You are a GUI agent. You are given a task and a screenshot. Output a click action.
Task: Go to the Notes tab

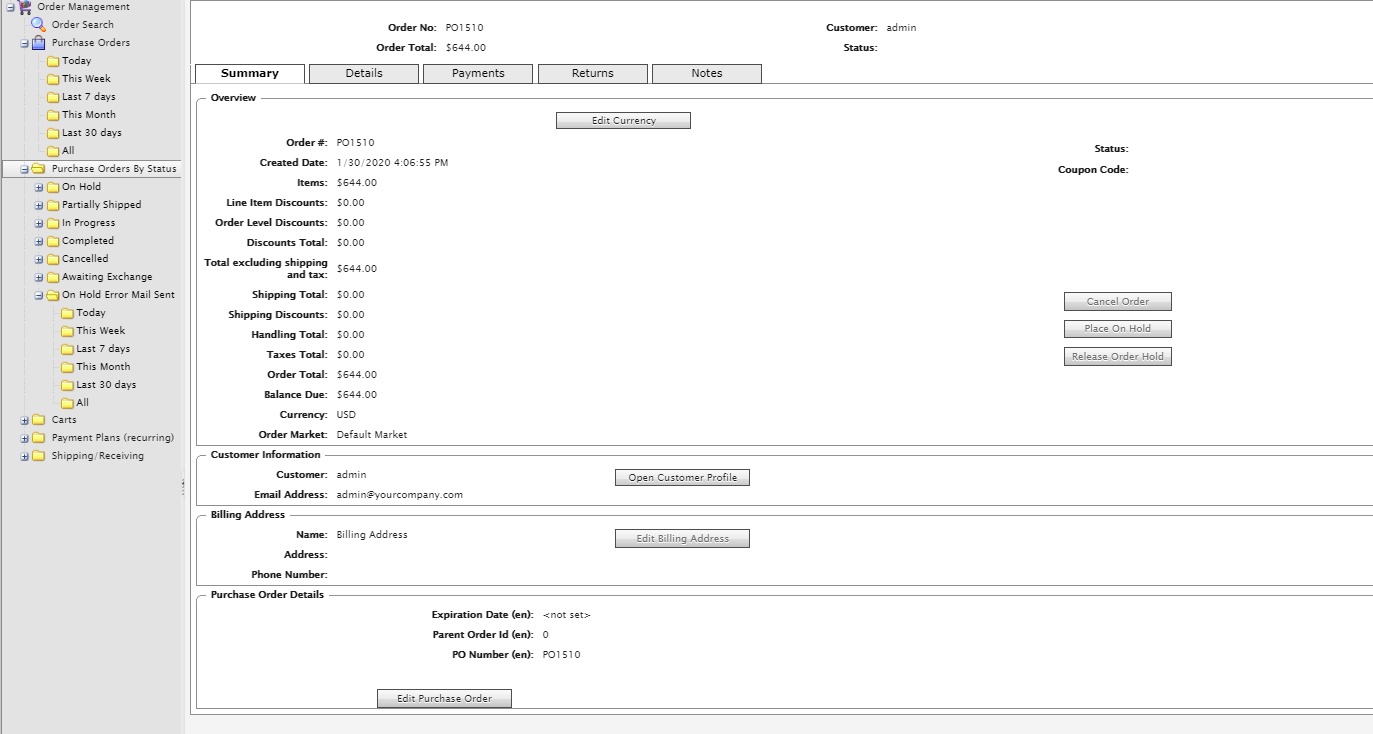(706, 73)
